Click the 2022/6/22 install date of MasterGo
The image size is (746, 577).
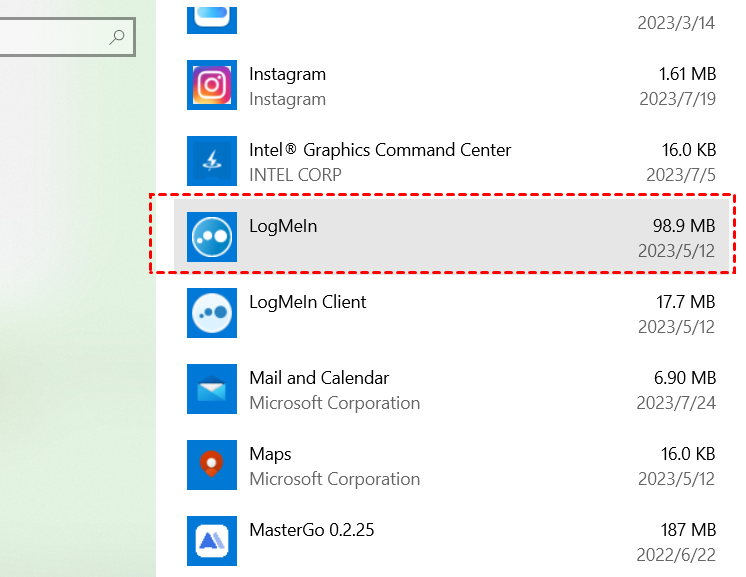coord(676,555)
